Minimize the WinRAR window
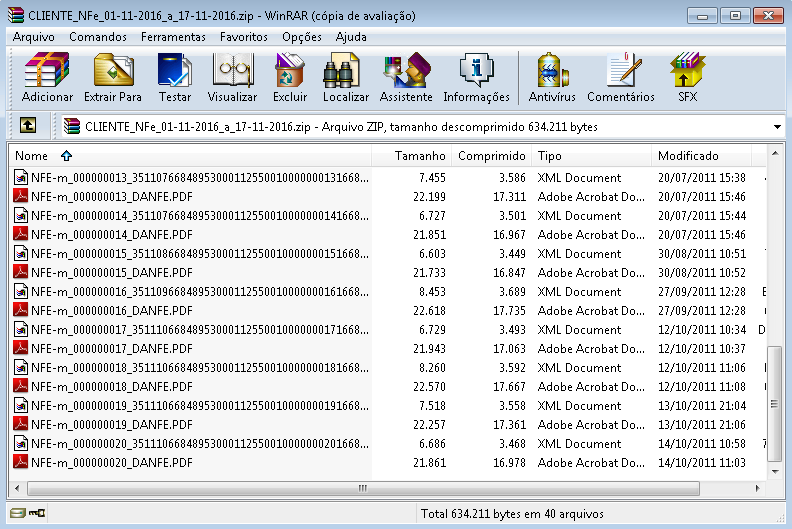792x529 pixels. pyautogui.click(x=702, y=16)
